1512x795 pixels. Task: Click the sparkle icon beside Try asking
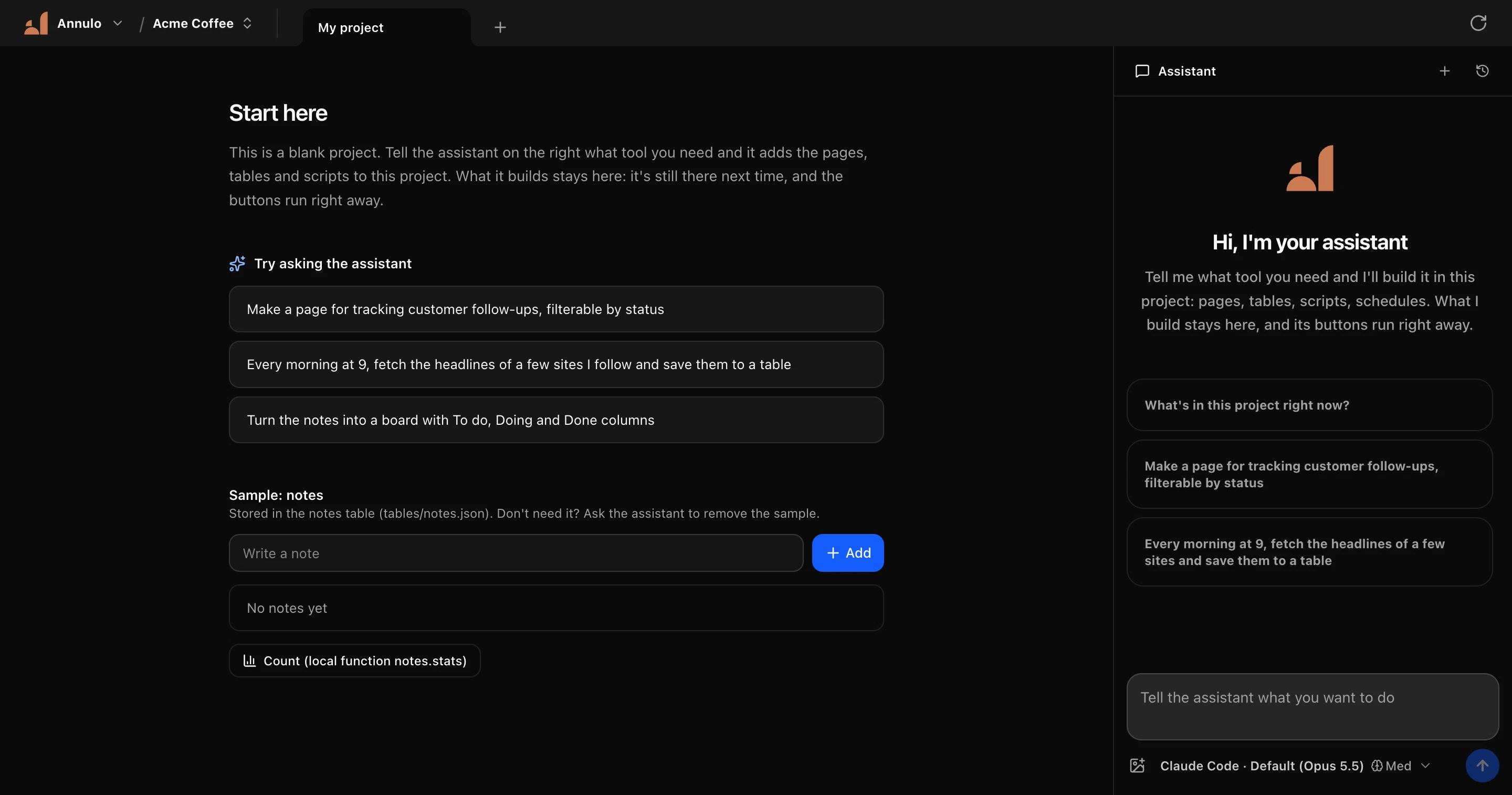click(237, 264)
